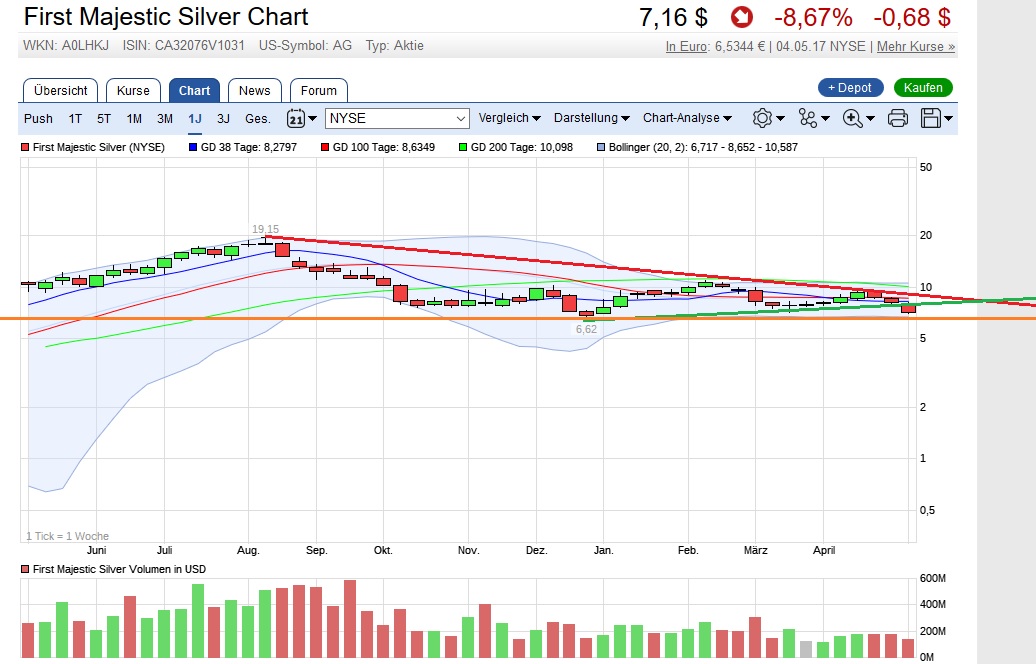1036x664 pixels.
Task: Click the First Majestic Silver red legend swatch
Action: (x=26, y=147)
